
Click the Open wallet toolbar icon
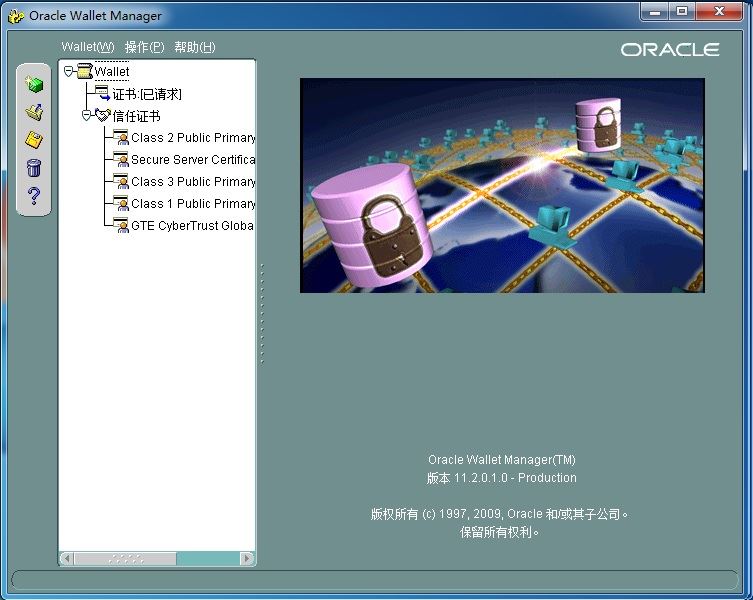pos(34,112)
